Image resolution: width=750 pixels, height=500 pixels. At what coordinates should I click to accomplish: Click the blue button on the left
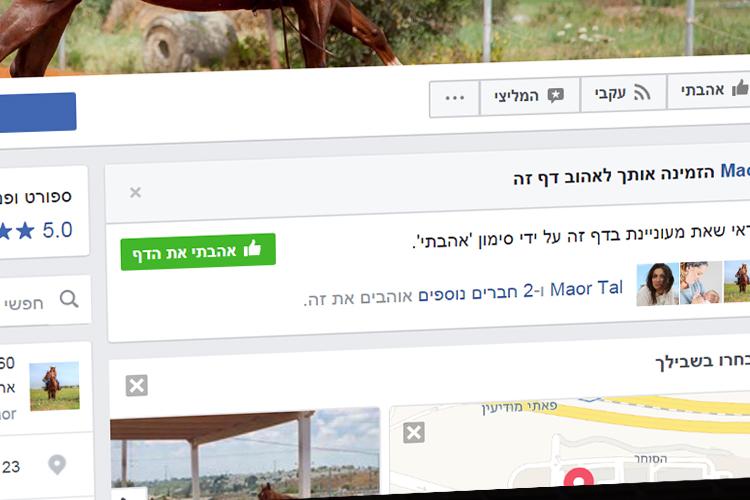(x=37, y=112)
